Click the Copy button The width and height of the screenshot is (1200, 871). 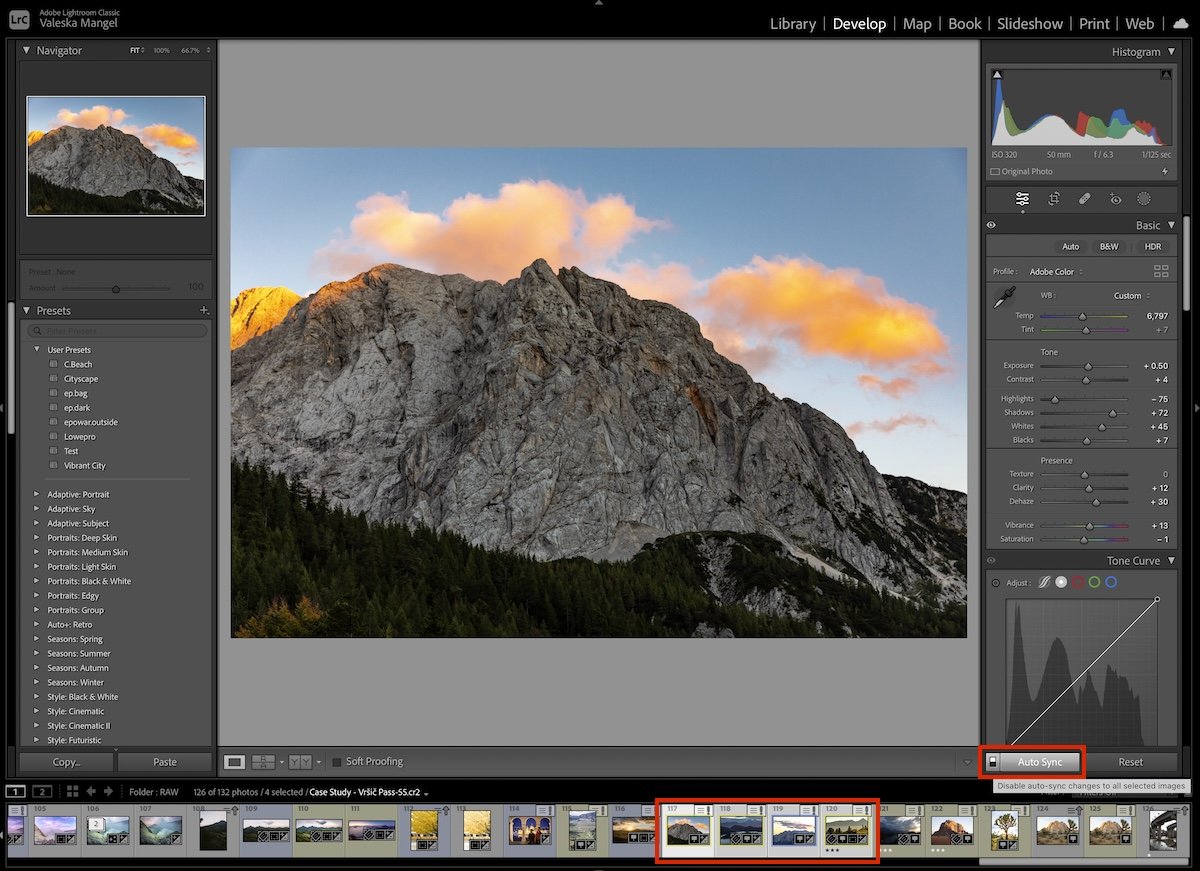point(65,761)
